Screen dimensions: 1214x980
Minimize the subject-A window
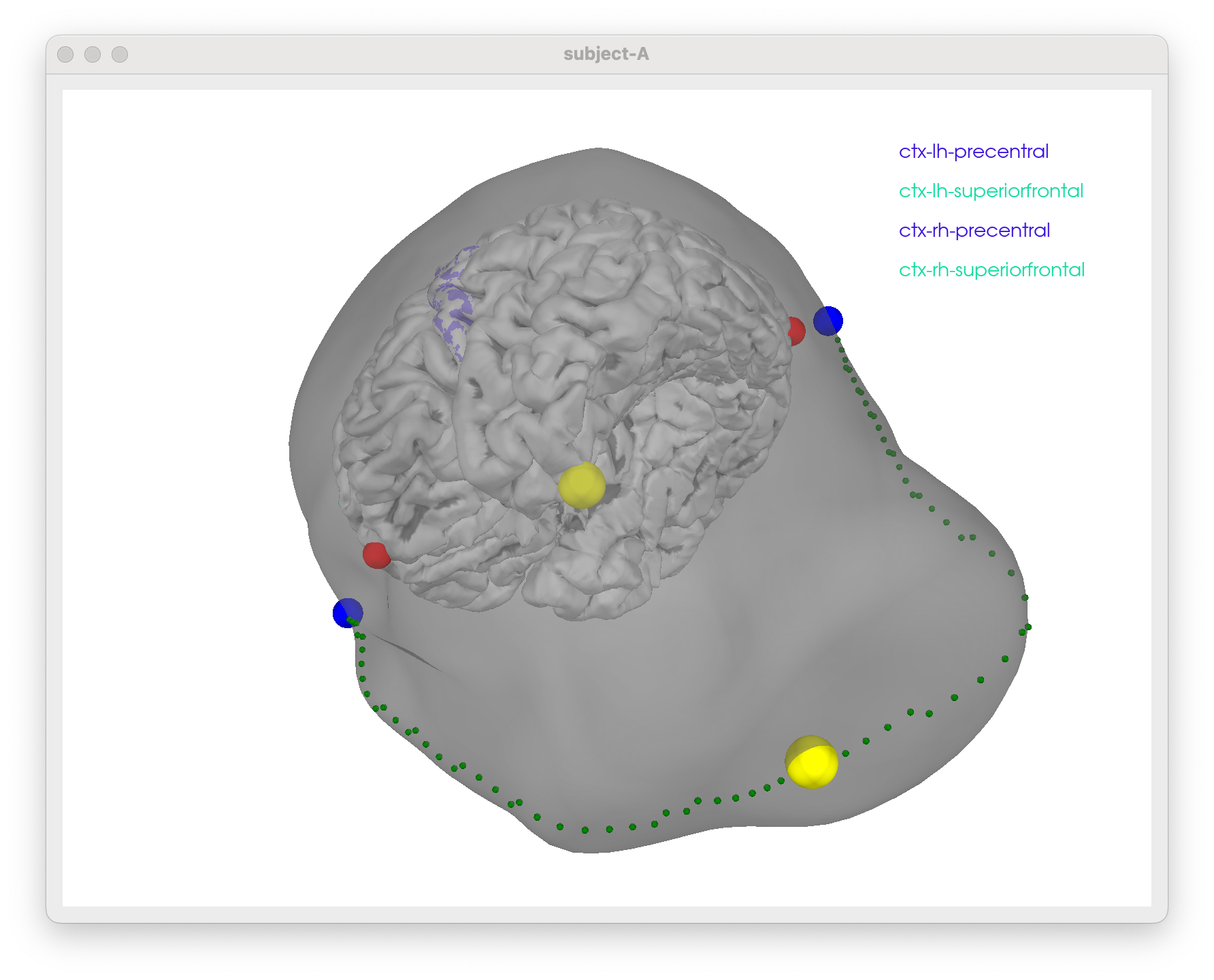(93, 54)
